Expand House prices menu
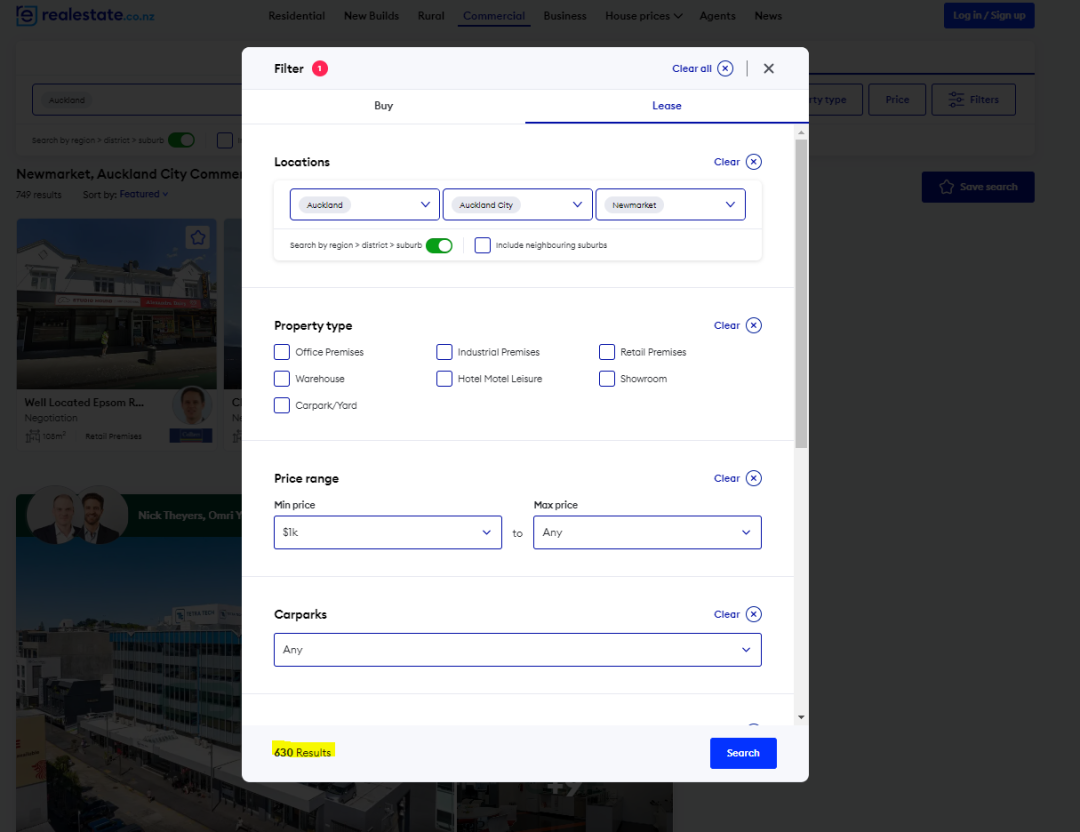Screen dimensions: 1080x832 click(x=643, y=16)
